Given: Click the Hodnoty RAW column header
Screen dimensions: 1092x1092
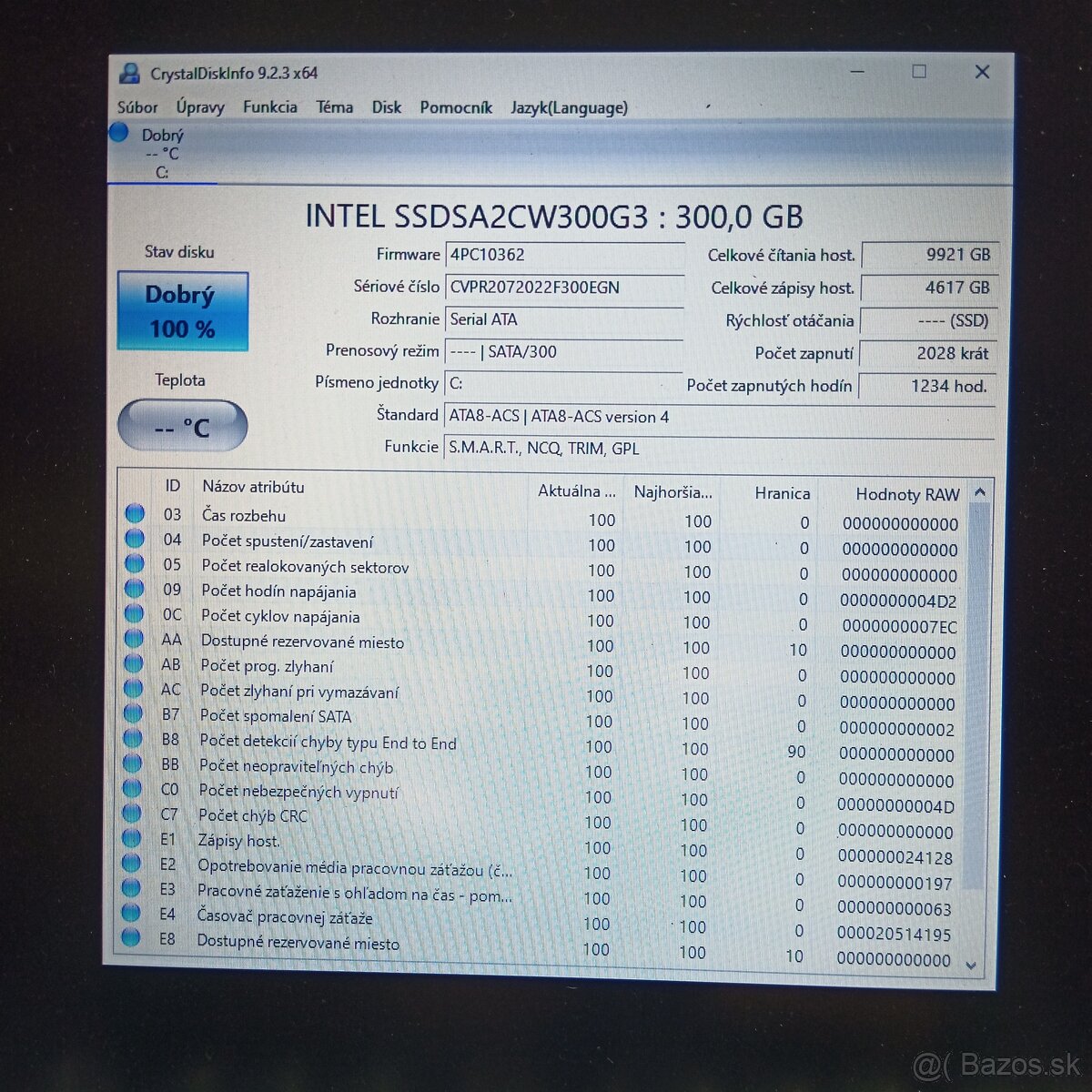Looking at the screenshot, I should point(907,494).
